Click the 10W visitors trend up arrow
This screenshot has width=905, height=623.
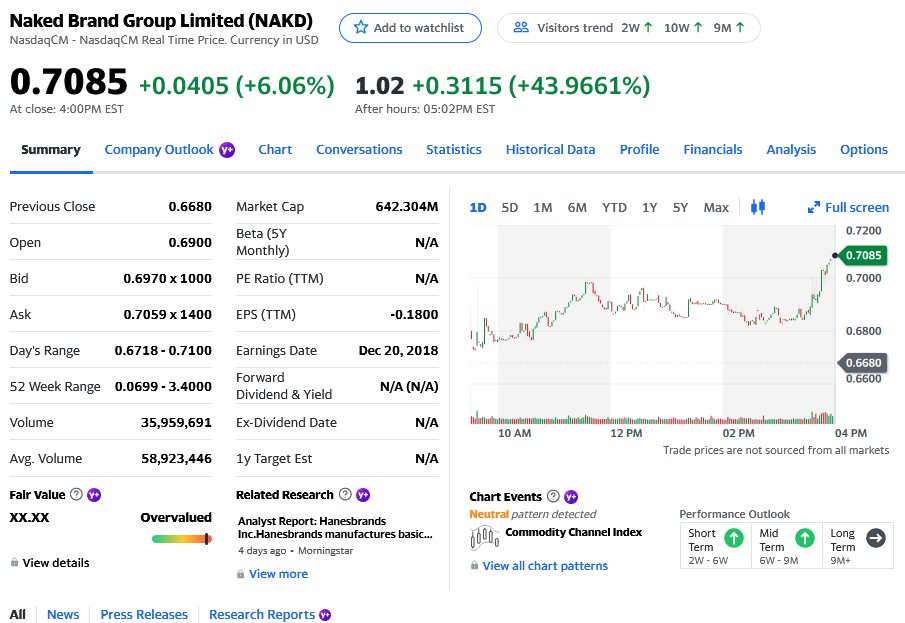(x=698, y=27)
